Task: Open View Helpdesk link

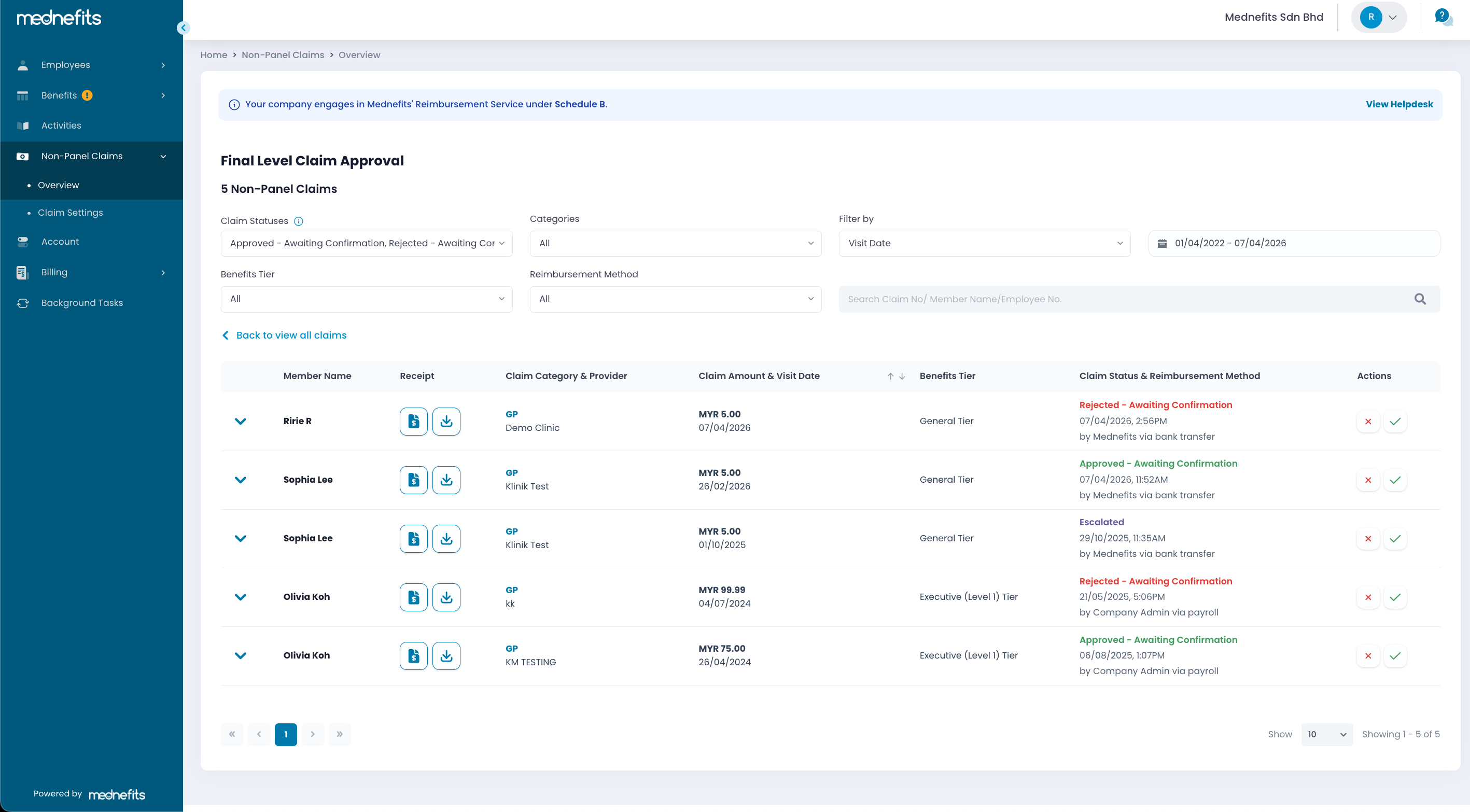Action: pos(1398,104)
